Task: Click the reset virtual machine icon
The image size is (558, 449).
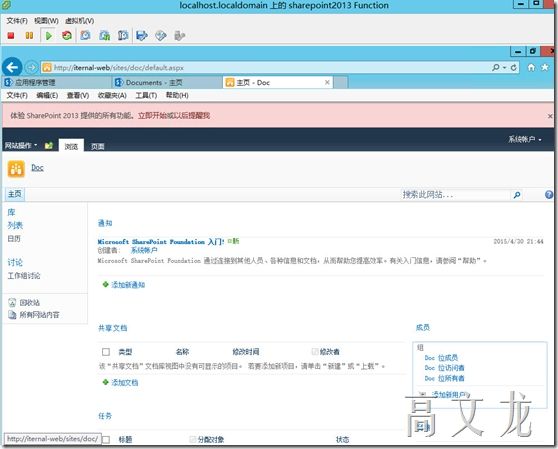Action: (x=67, y=36)
